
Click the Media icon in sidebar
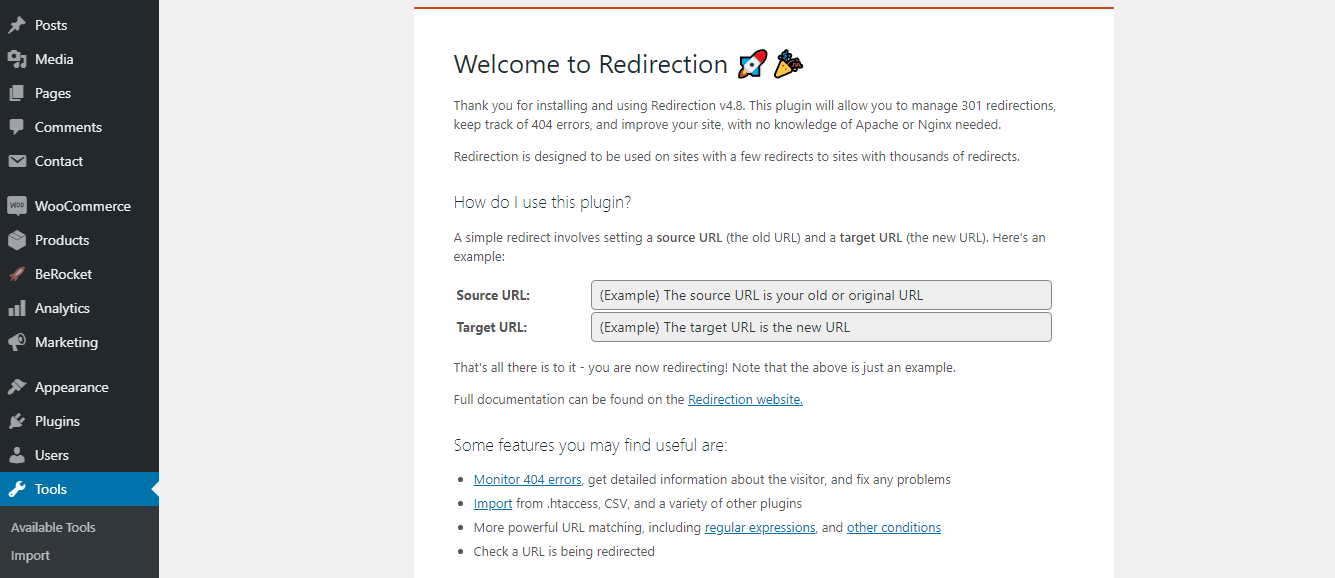pos(16,59)
